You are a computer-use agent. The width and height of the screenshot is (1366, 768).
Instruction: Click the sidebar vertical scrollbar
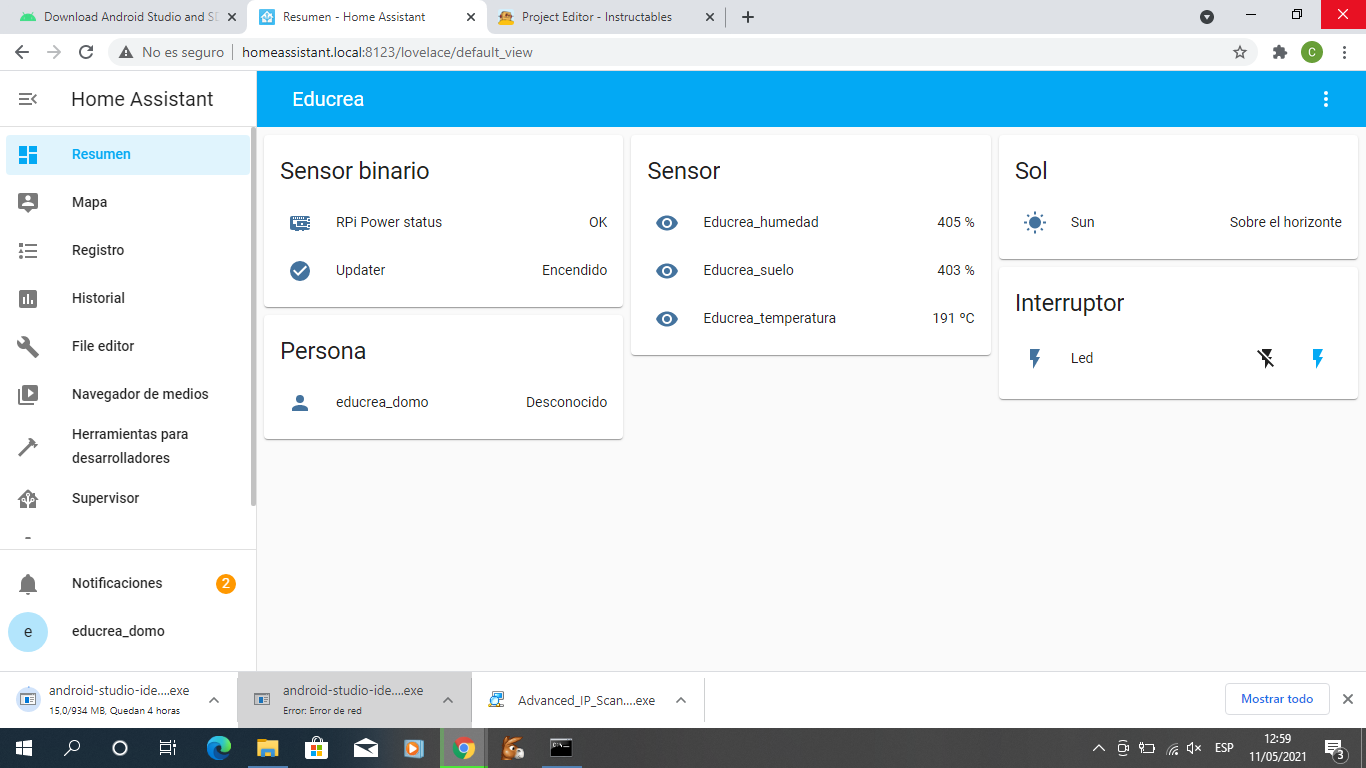tap(253, 318)
